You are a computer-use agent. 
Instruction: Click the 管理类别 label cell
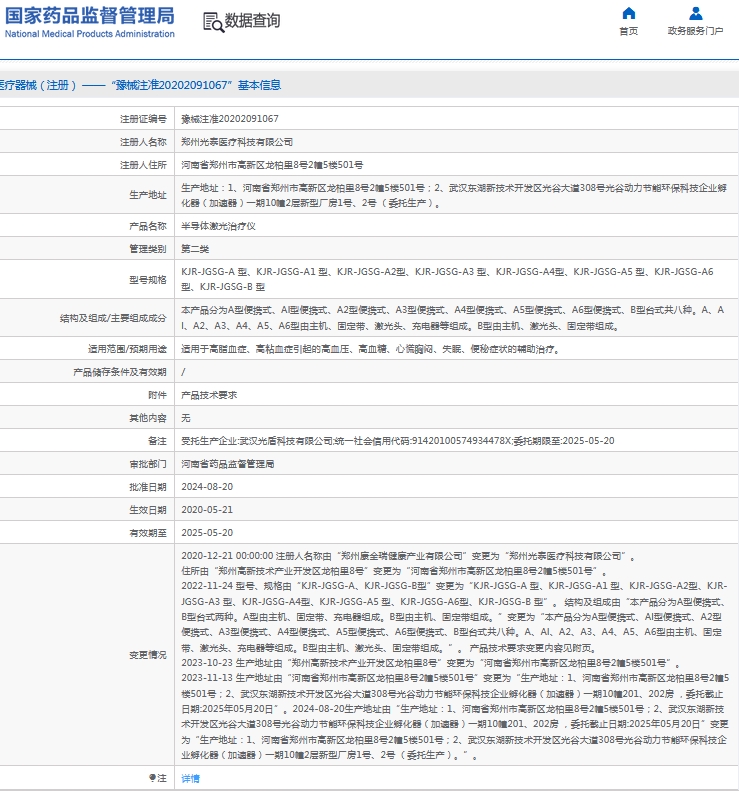tap(148, 249)
